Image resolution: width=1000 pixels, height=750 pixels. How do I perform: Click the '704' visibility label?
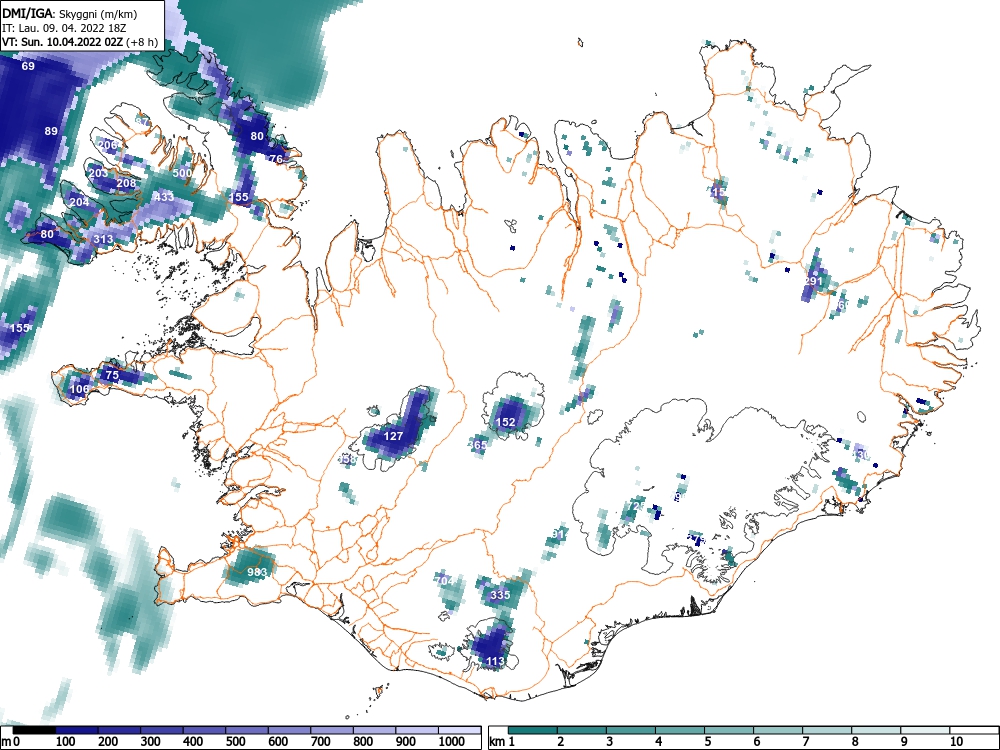pyautogui.click(x=445, y=581)
